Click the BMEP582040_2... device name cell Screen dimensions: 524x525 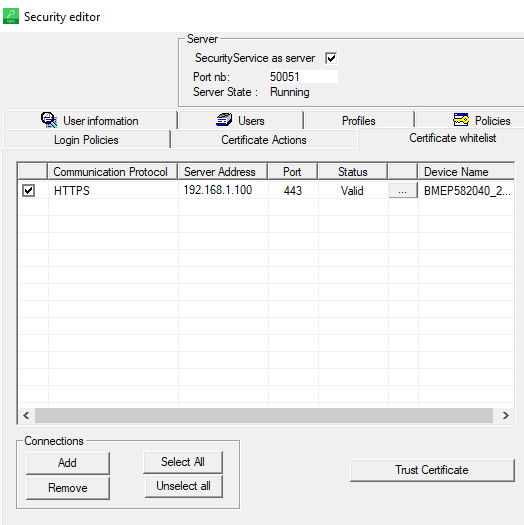466,191
